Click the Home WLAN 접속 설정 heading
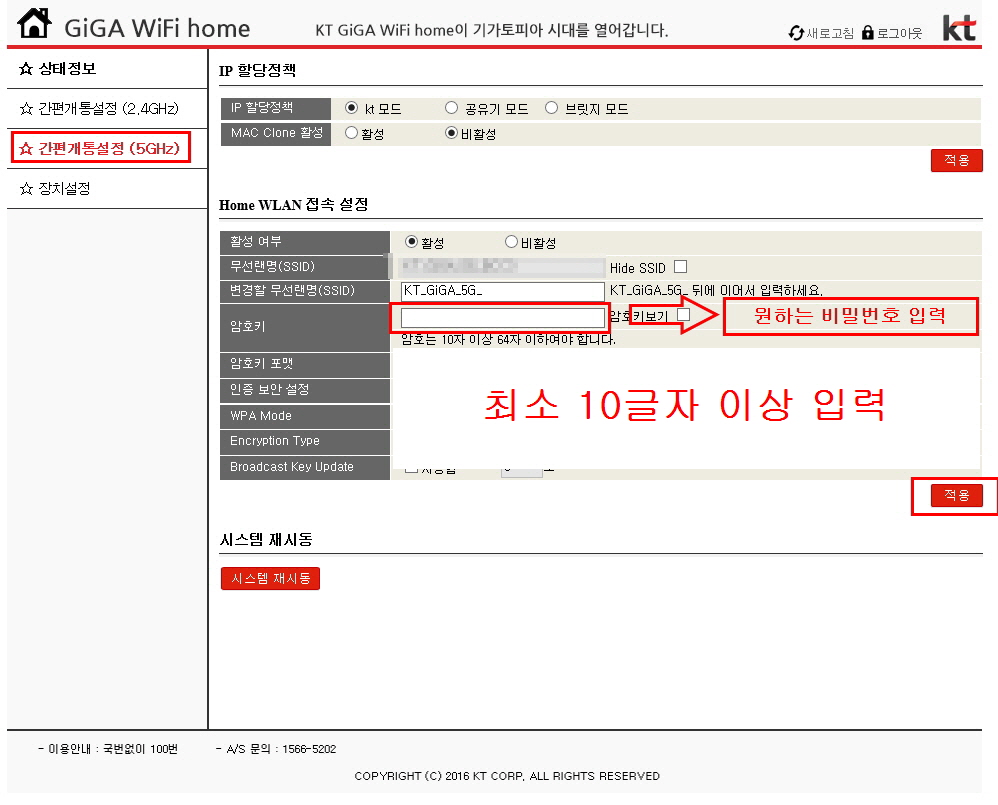Viewport: 998px width, 805px height. (293, 205)
